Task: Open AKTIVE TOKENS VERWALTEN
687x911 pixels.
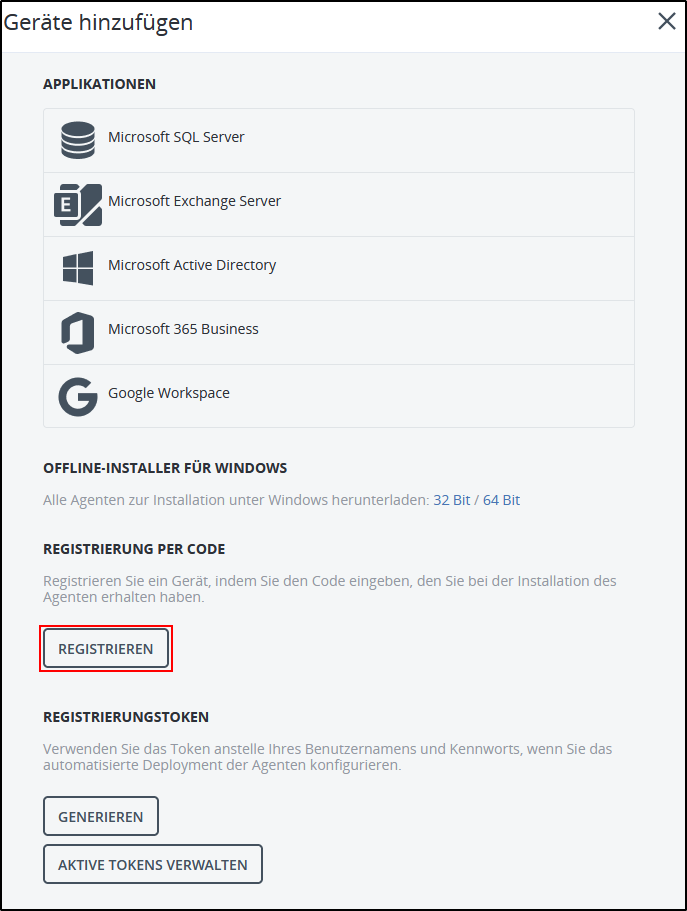Action: (x=152, y=864)
